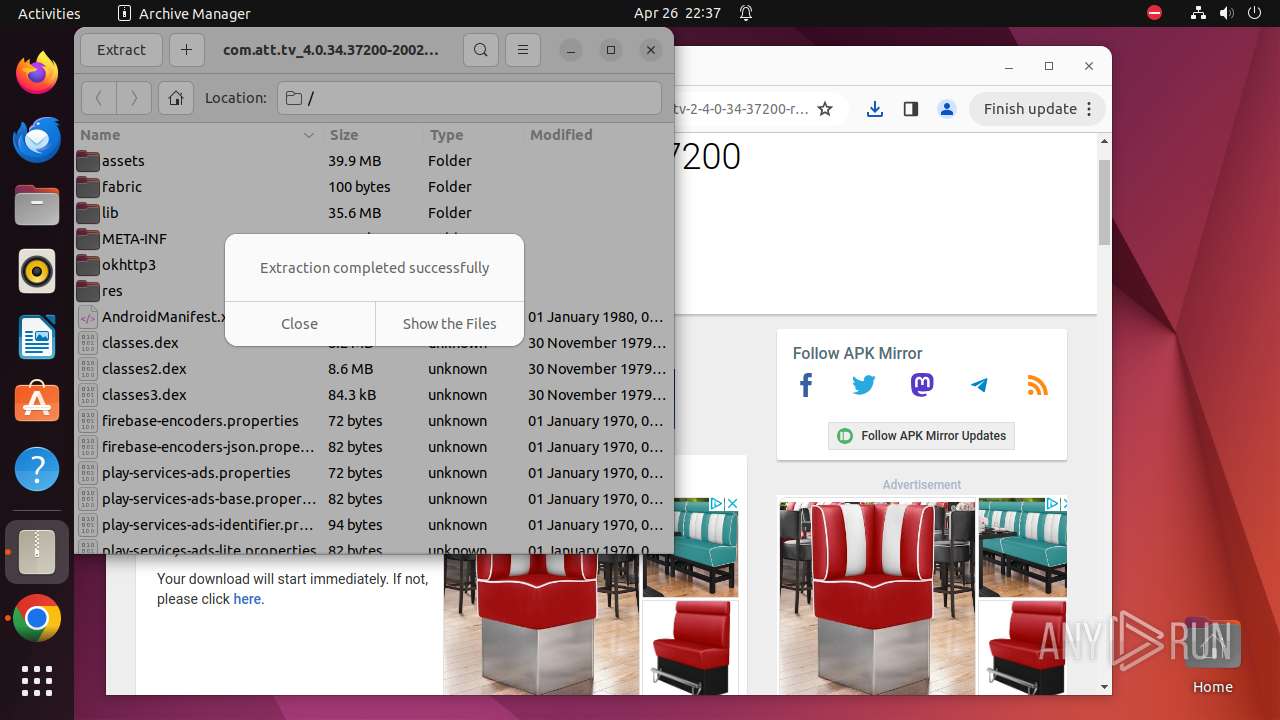Open APK Mirror RSS feed

1038,385
